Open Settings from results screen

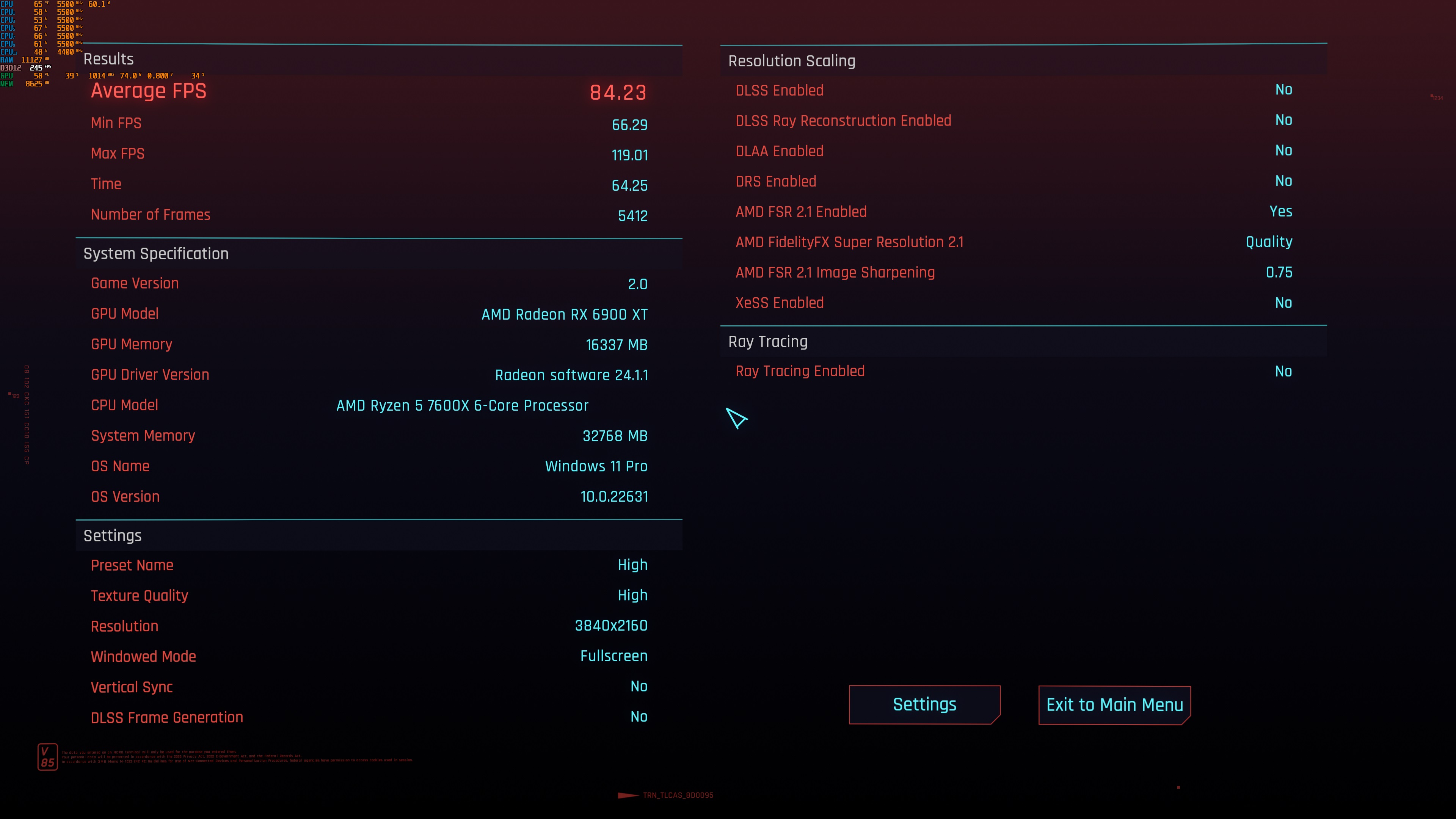(x=924, y=705)
